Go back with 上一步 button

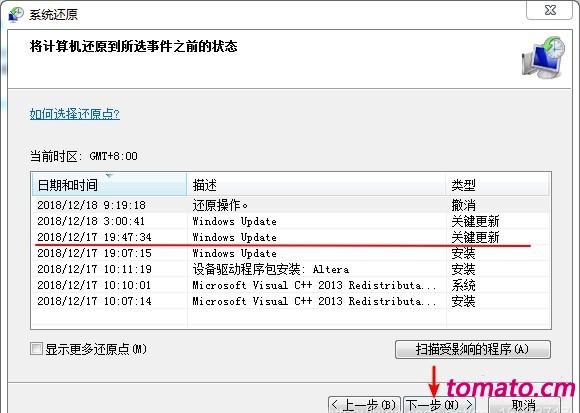[364, 404]
